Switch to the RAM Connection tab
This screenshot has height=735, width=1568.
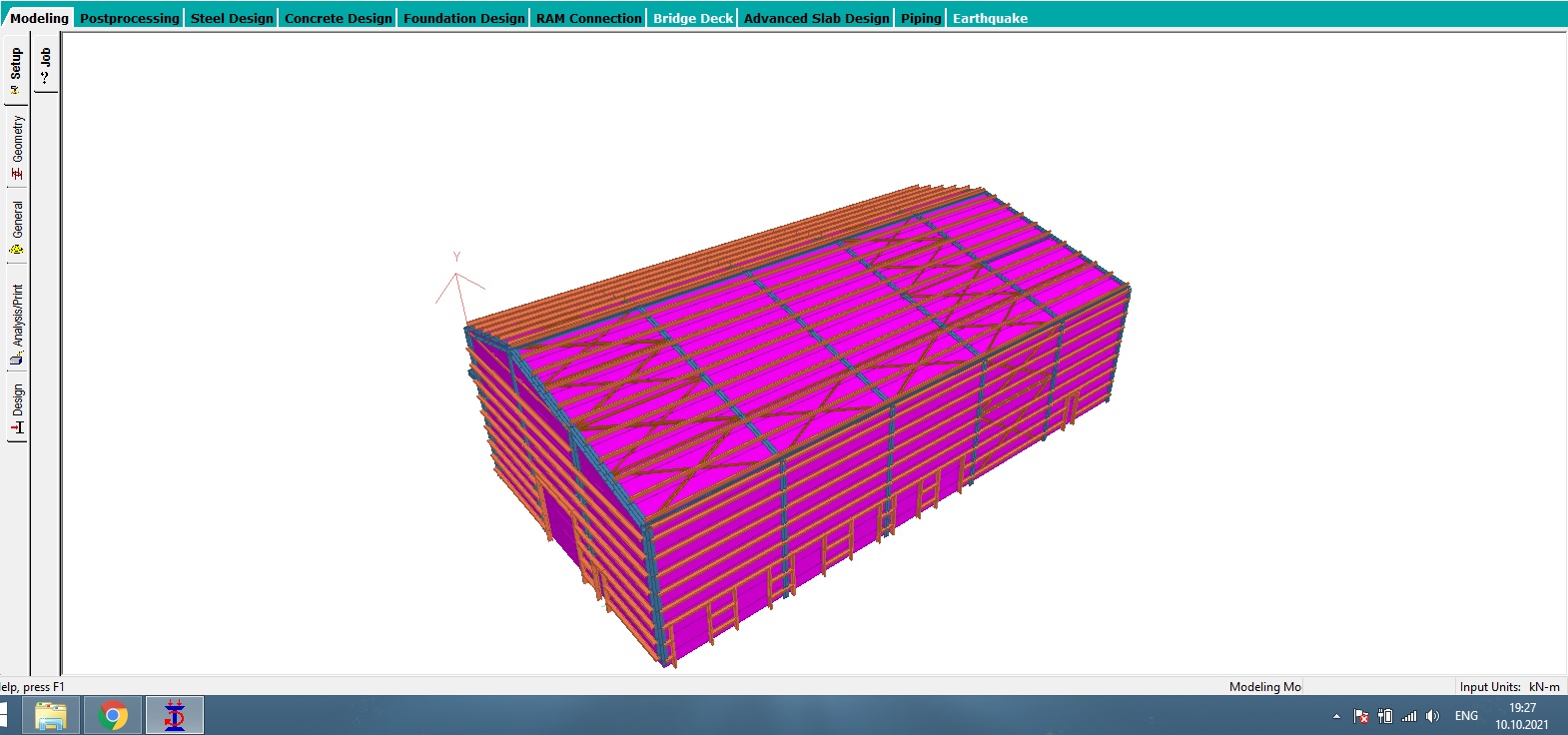[x=589, y=18]
